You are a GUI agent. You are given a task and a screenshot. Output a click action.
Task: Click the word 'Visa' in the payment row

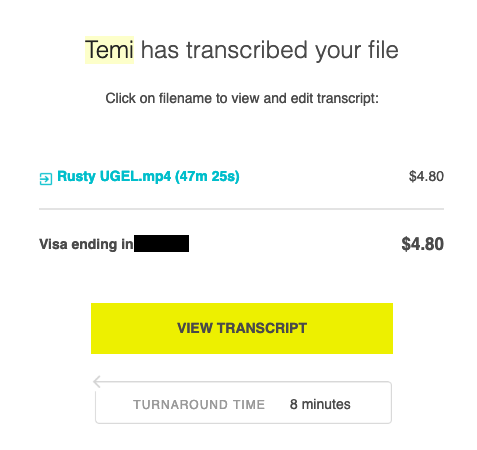point(53,244)
